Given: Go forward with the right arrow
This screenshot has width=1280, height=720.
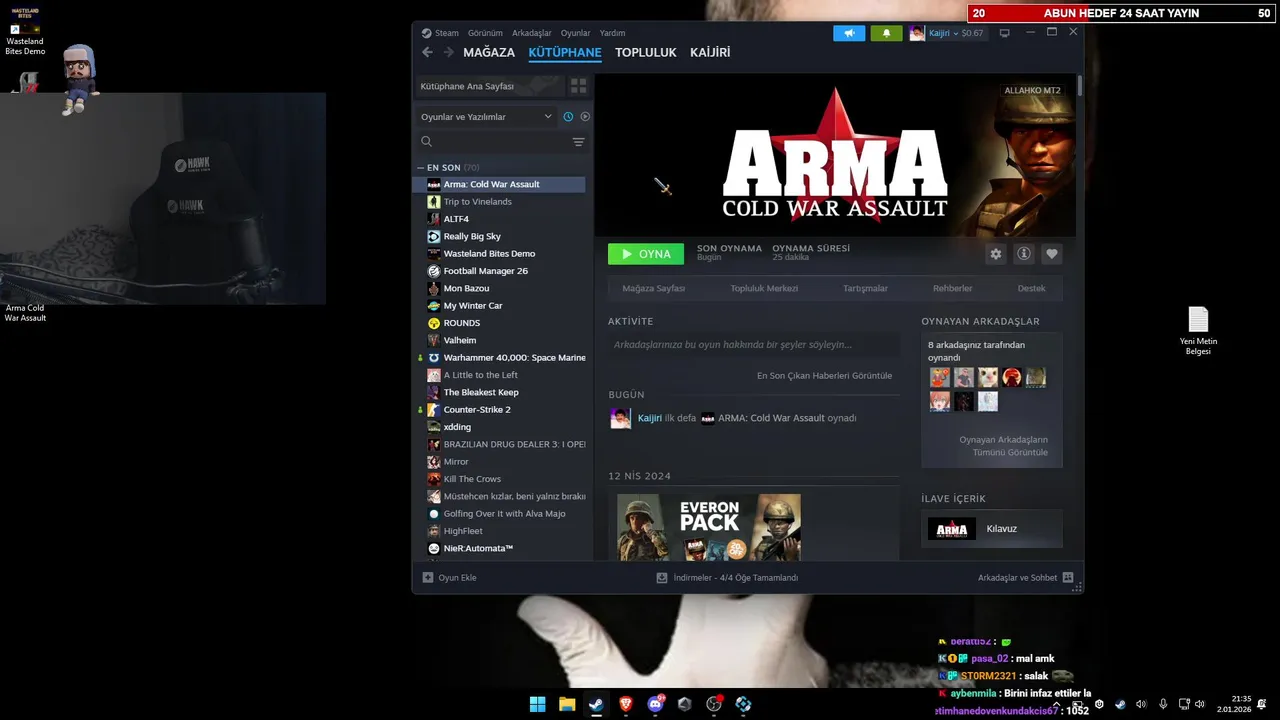Looking at the screenshot, I should pyautogui.click(x=448, y=52).
